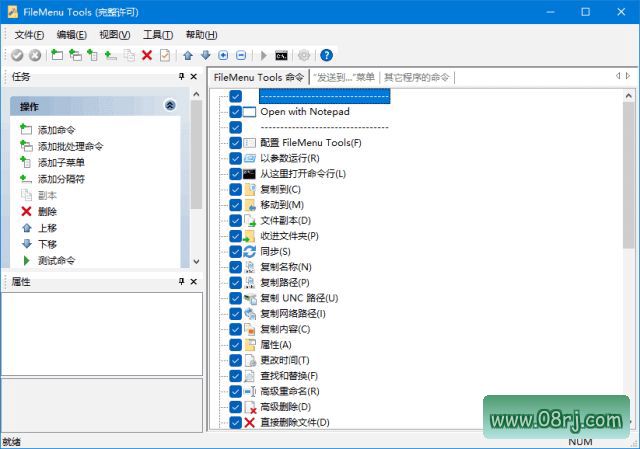Click the Apply changes checkmark toolbar icon
This screenshot has height=449, width=640.
[x=16, y=55]
